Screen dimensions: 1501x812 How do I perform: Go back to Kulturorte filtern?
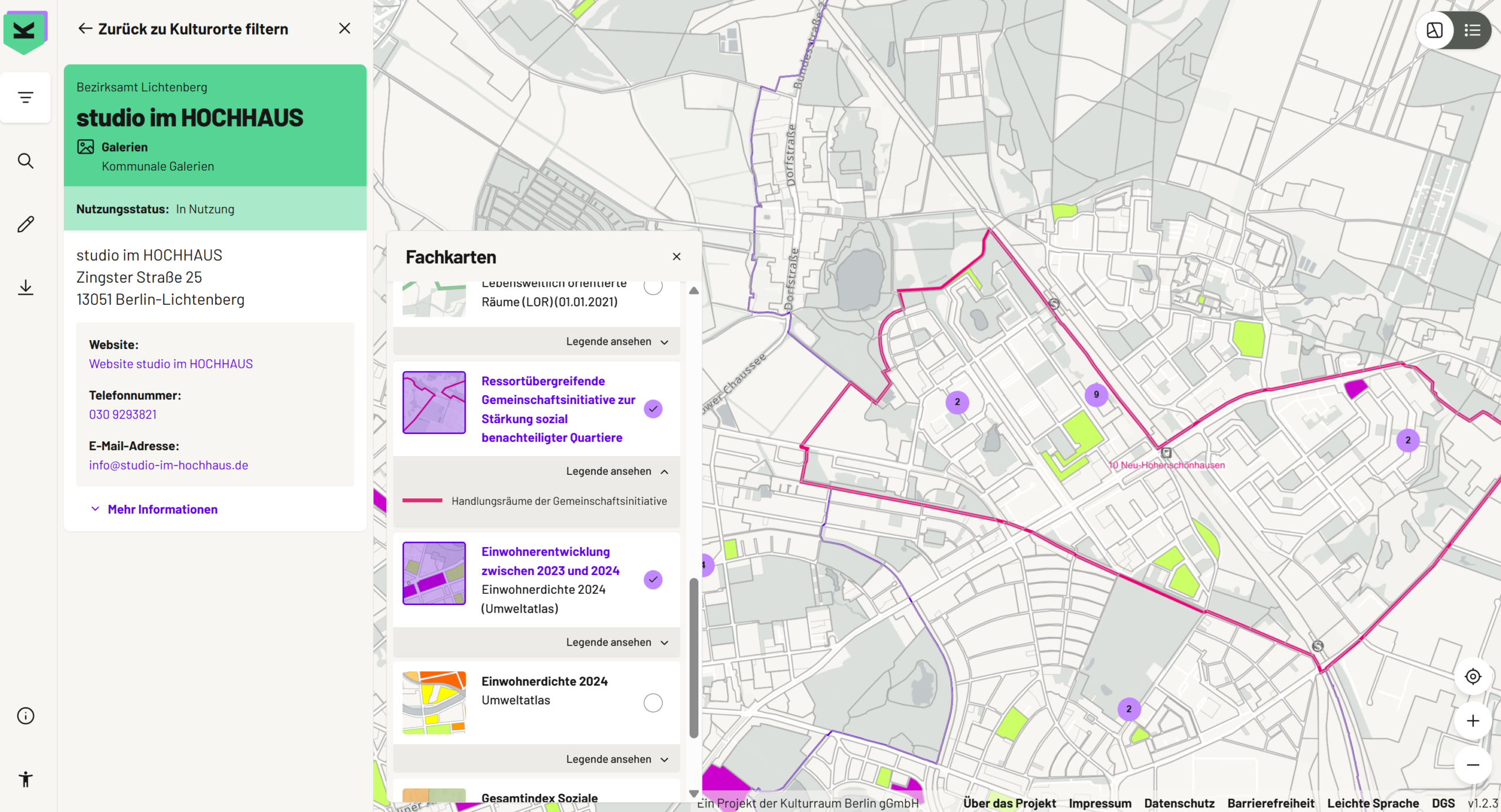[x=183, y=29]
